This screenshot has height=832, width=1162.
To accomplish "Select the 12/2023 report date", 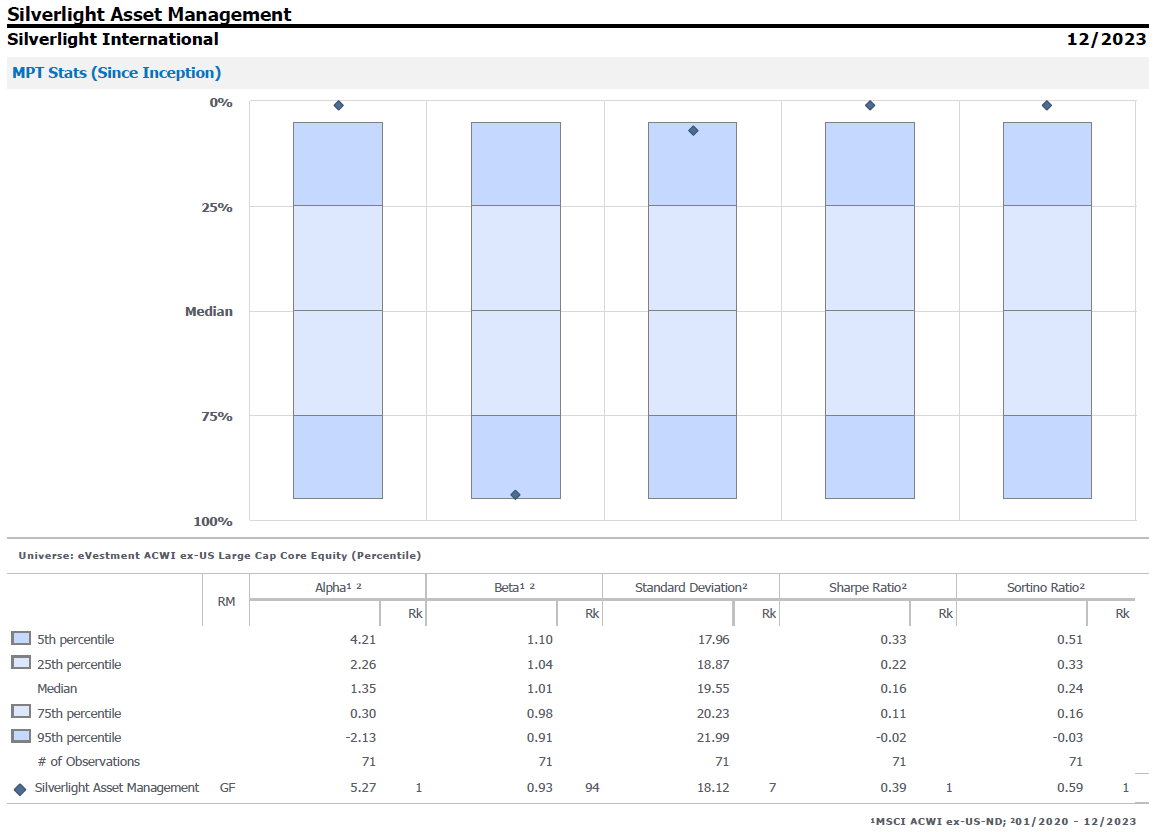I will point(1106,40).
